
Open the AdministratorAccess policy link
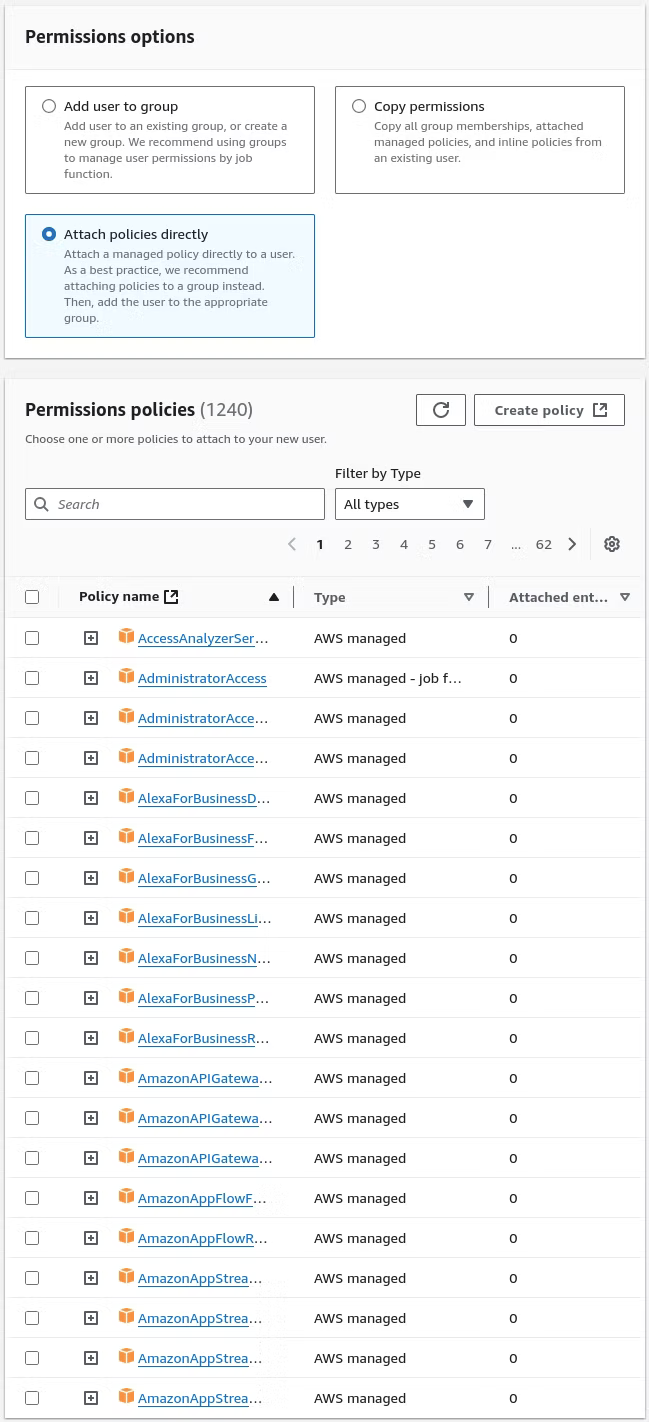[x=202, y=678]
